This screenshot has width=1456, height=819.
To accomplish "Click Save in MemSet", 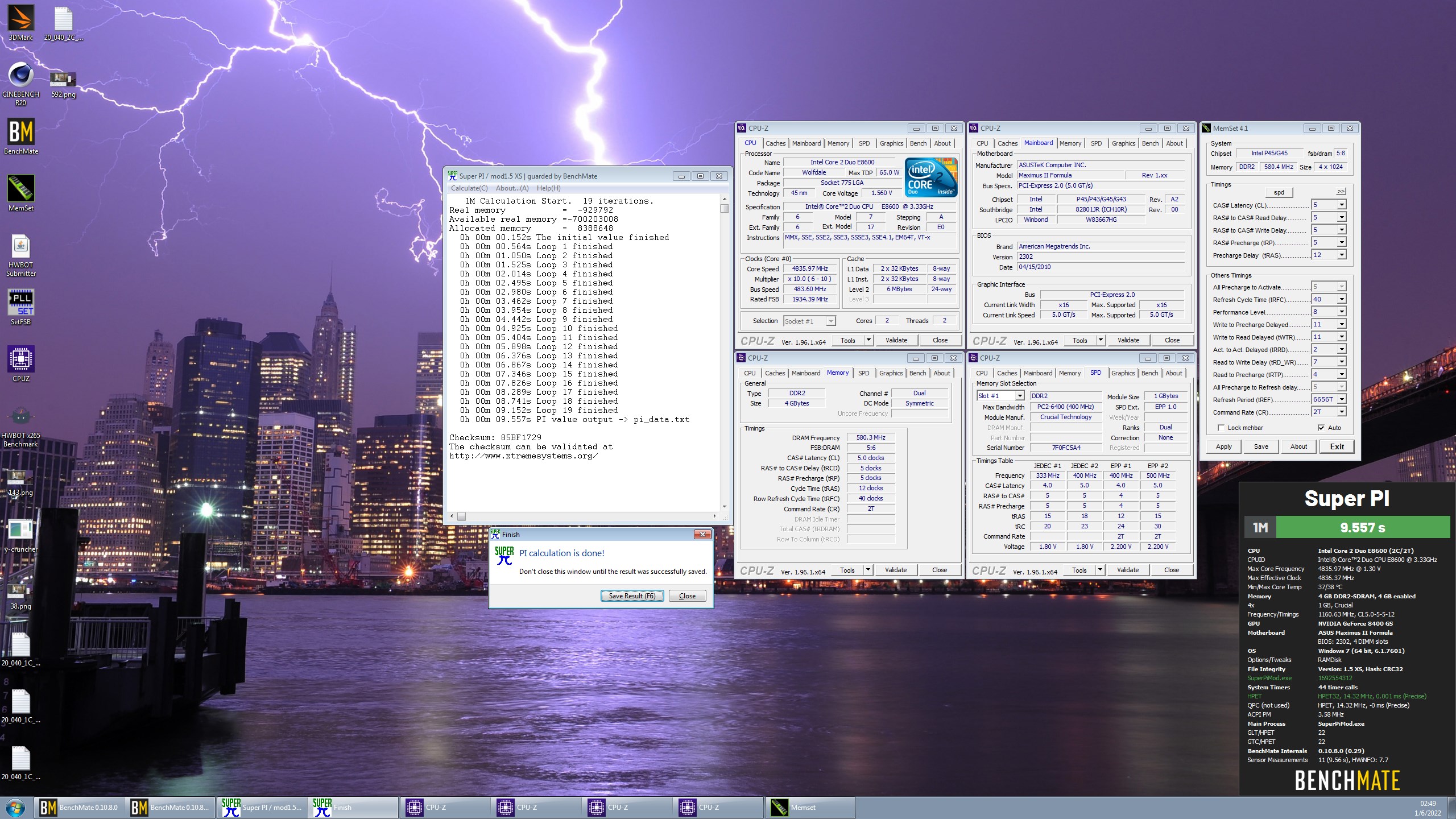I will pos(1261,446).
